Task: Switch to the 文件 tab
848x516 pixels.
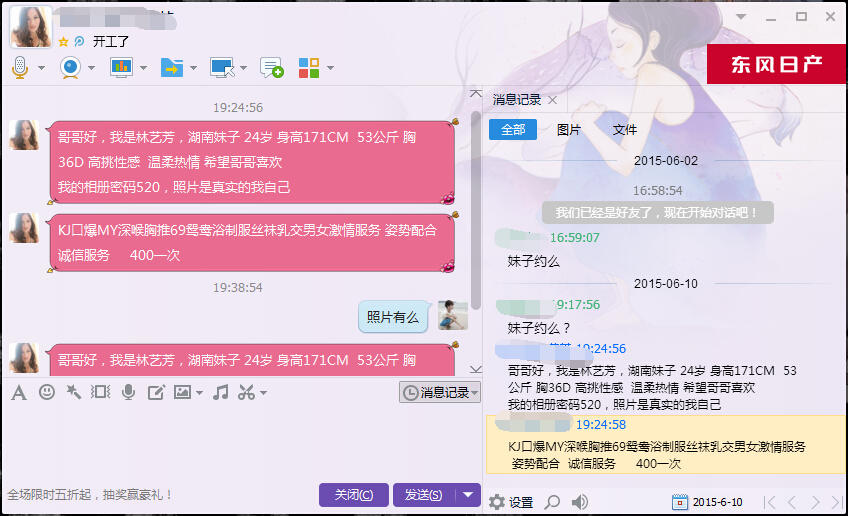Action: point(625,130)
